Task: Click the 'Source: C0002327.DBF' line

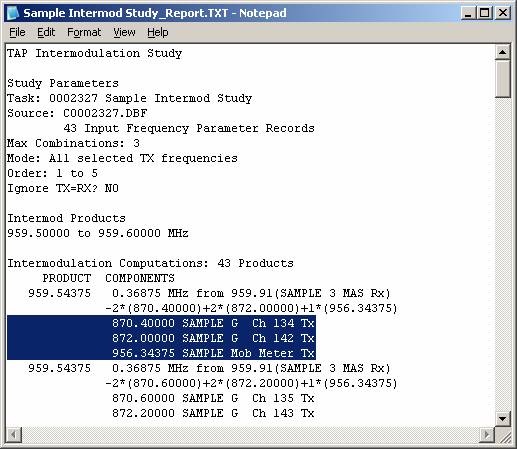Action: [77, 113]
